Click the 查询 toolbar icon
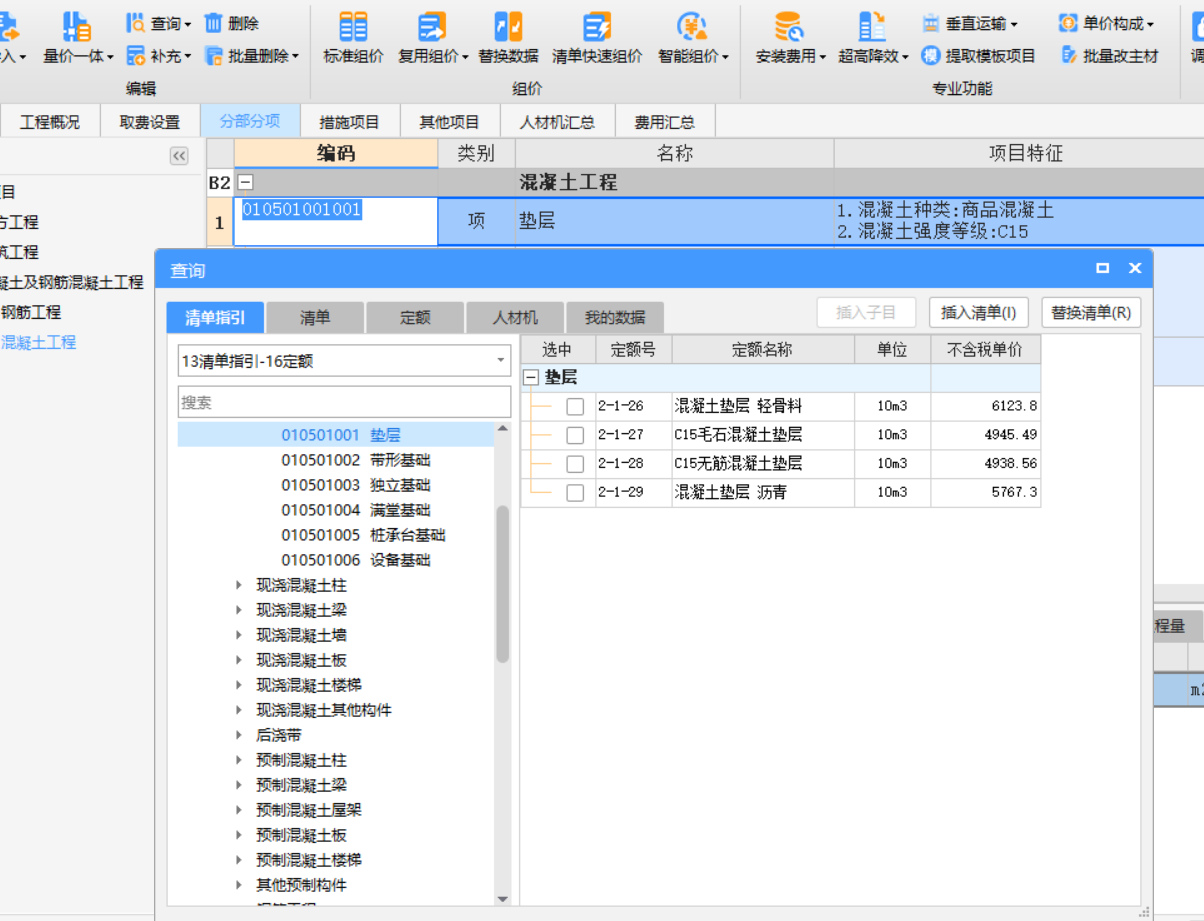1204x921 pixels. (136, 23)
